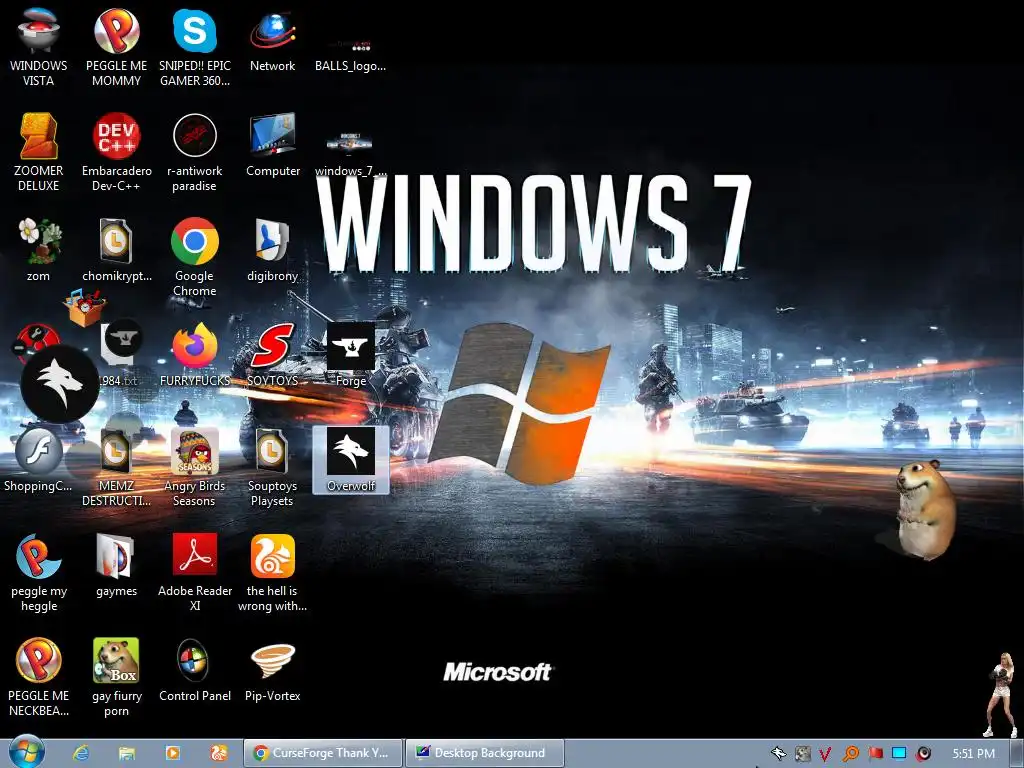Click the blue monitor network tray icon
Screen dimensions: 1024x768
tap(899, 754)
